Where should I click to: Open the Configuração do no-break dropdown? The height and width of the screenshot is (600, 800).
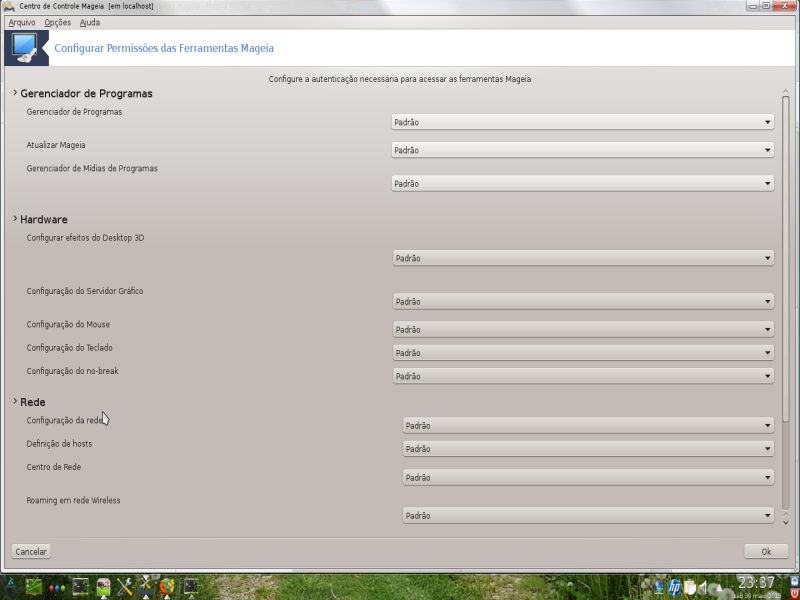583,376
